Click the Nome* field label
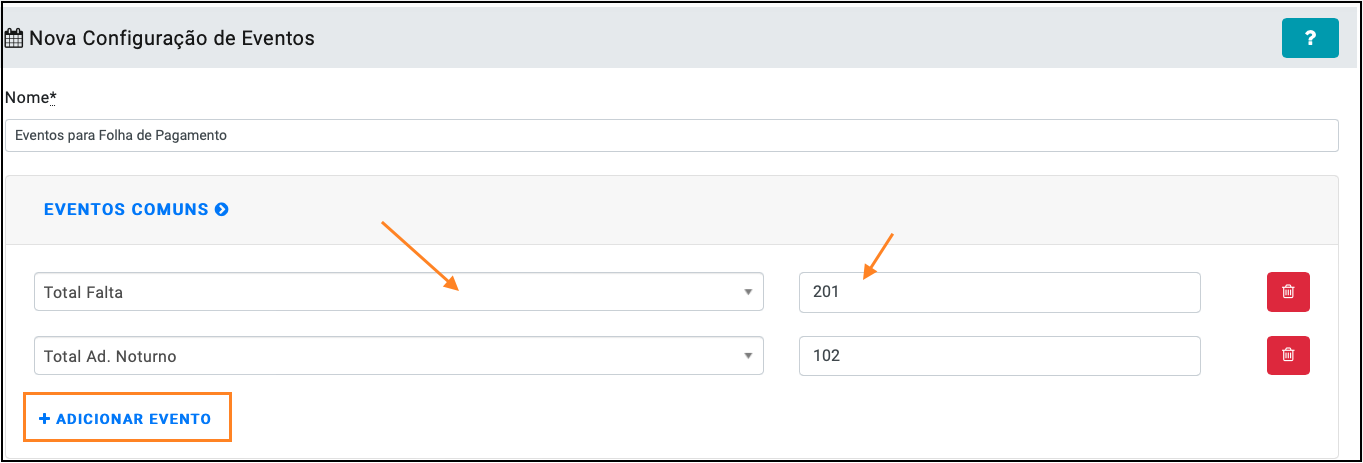1363x463 pixels. point(31,98)
